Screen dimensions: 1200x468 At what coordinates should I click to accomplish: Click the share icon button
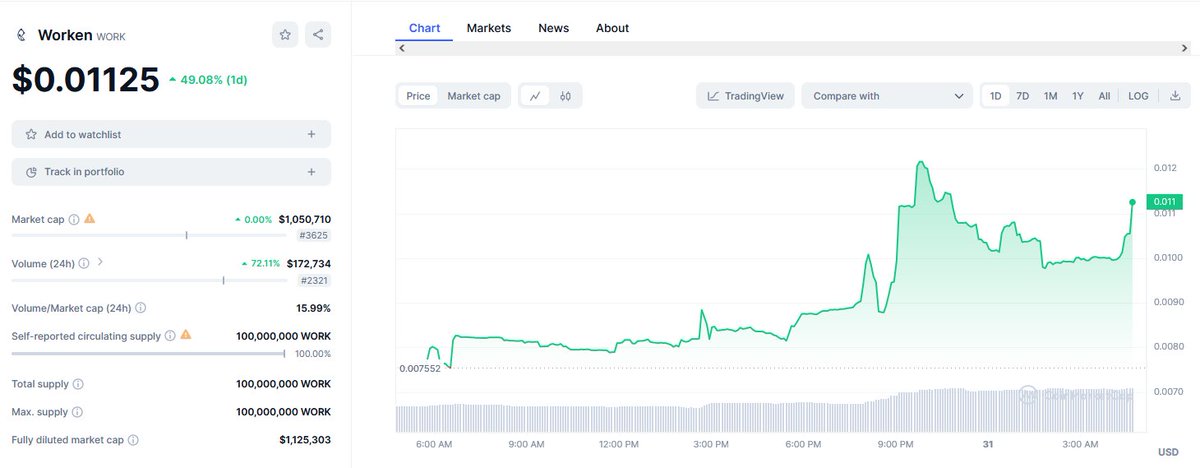coord(318,35)
